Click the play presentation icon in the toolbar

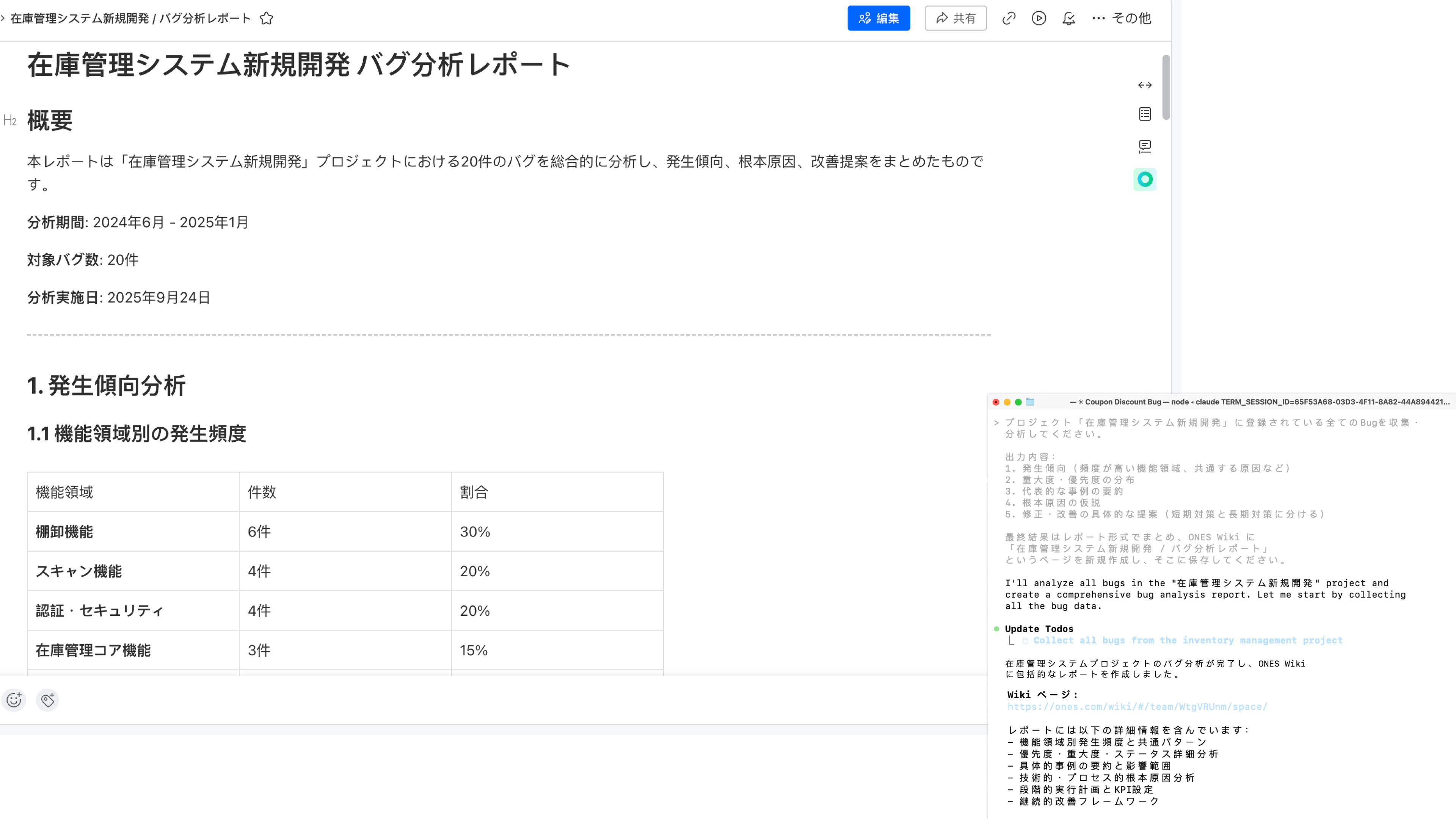pos(1039,18)
